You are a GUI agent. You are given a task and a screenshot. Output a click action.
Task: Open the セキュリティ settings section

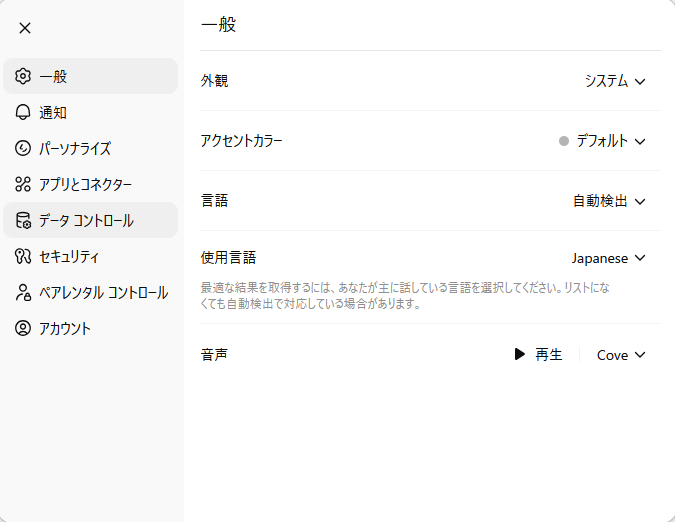pyautogui.click(x=69, y=256)
